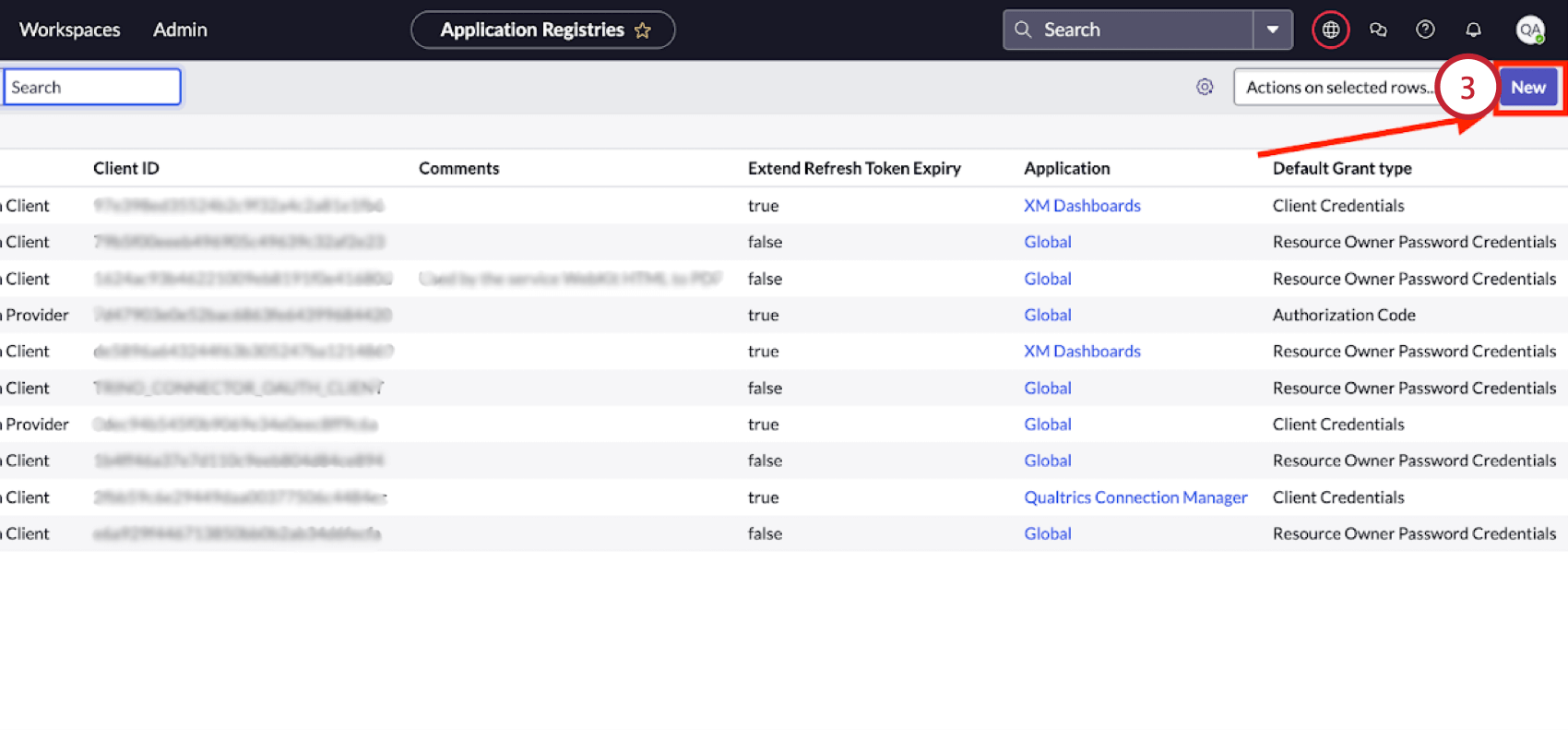Click the Application Registries title pill
This screenshot has height=731, width=1568.
[532, 30]
